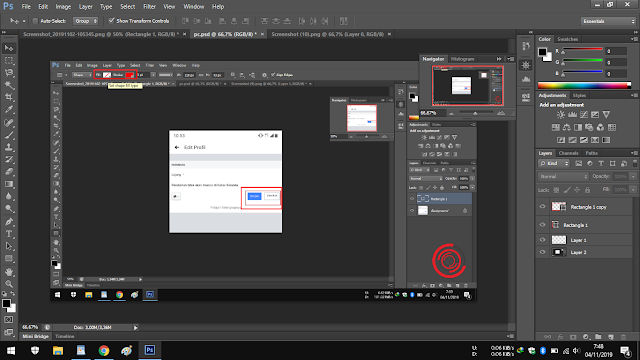Select the Brush tool
The image size is (640, 360).
pos(9,135)
